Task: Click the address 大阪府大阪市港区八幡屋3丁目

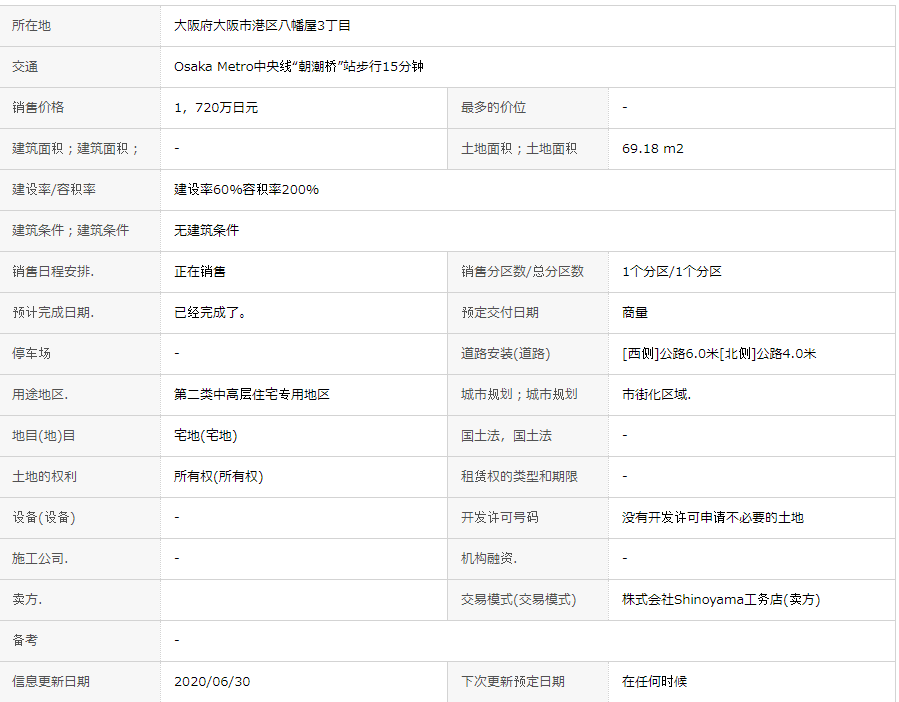Action: [x=262, y=26]
